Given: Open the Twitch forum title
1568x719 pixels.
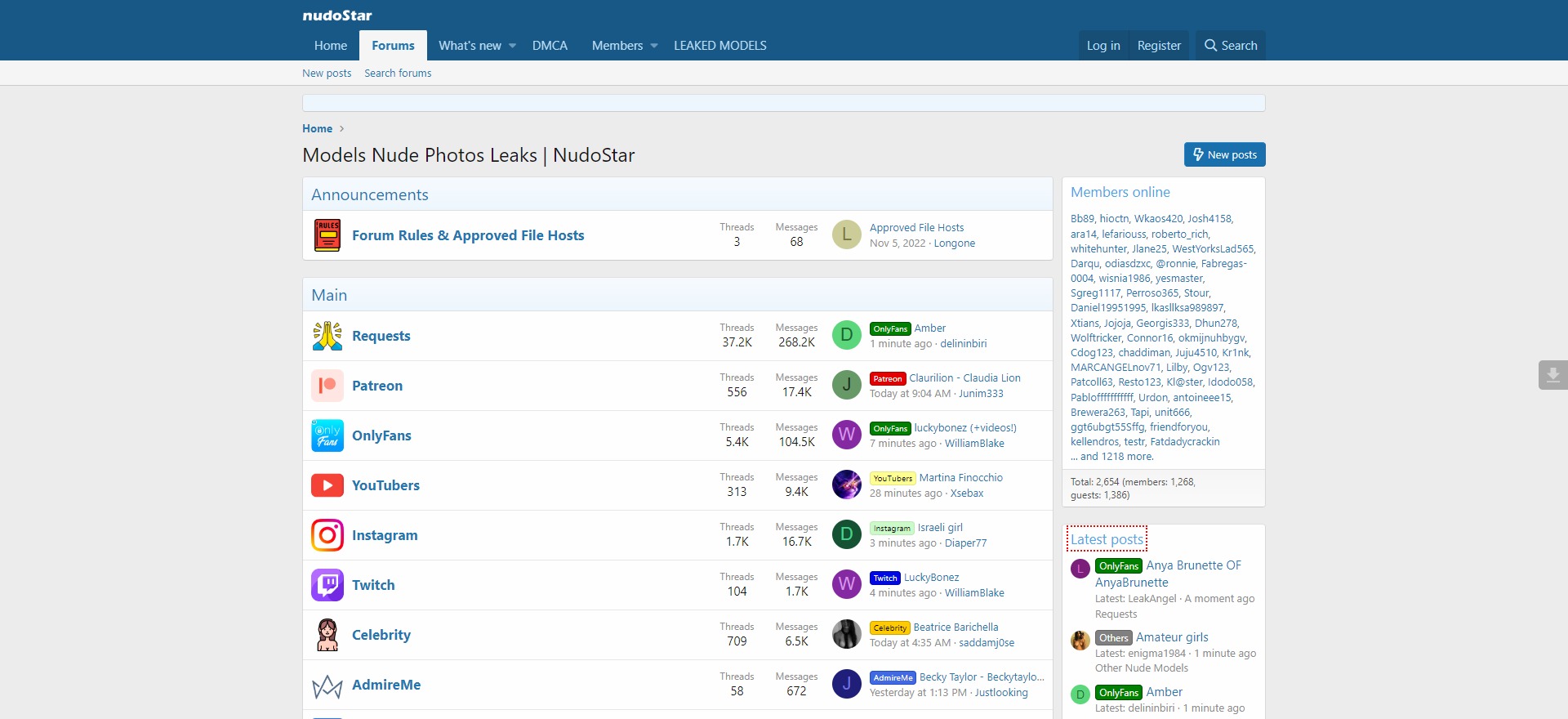Looking at the screenshot, I should click(373, 585).
